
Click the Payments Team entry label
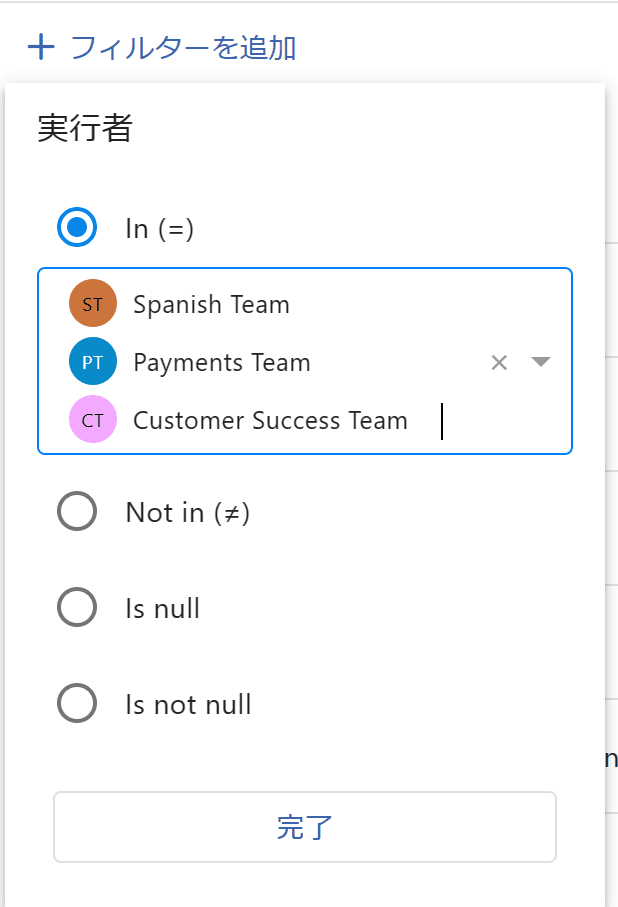[x=221, y=363]
